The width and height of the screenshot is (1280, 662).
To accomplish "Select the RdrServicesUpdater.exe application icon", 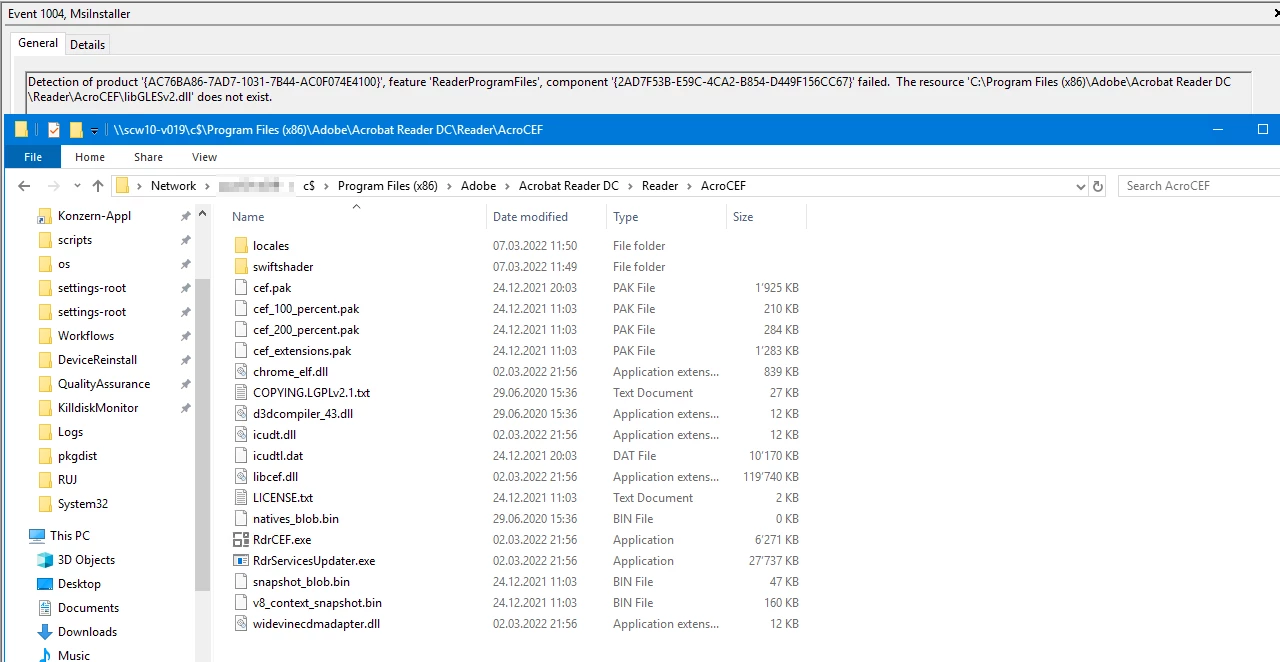I will click(240, 561).
